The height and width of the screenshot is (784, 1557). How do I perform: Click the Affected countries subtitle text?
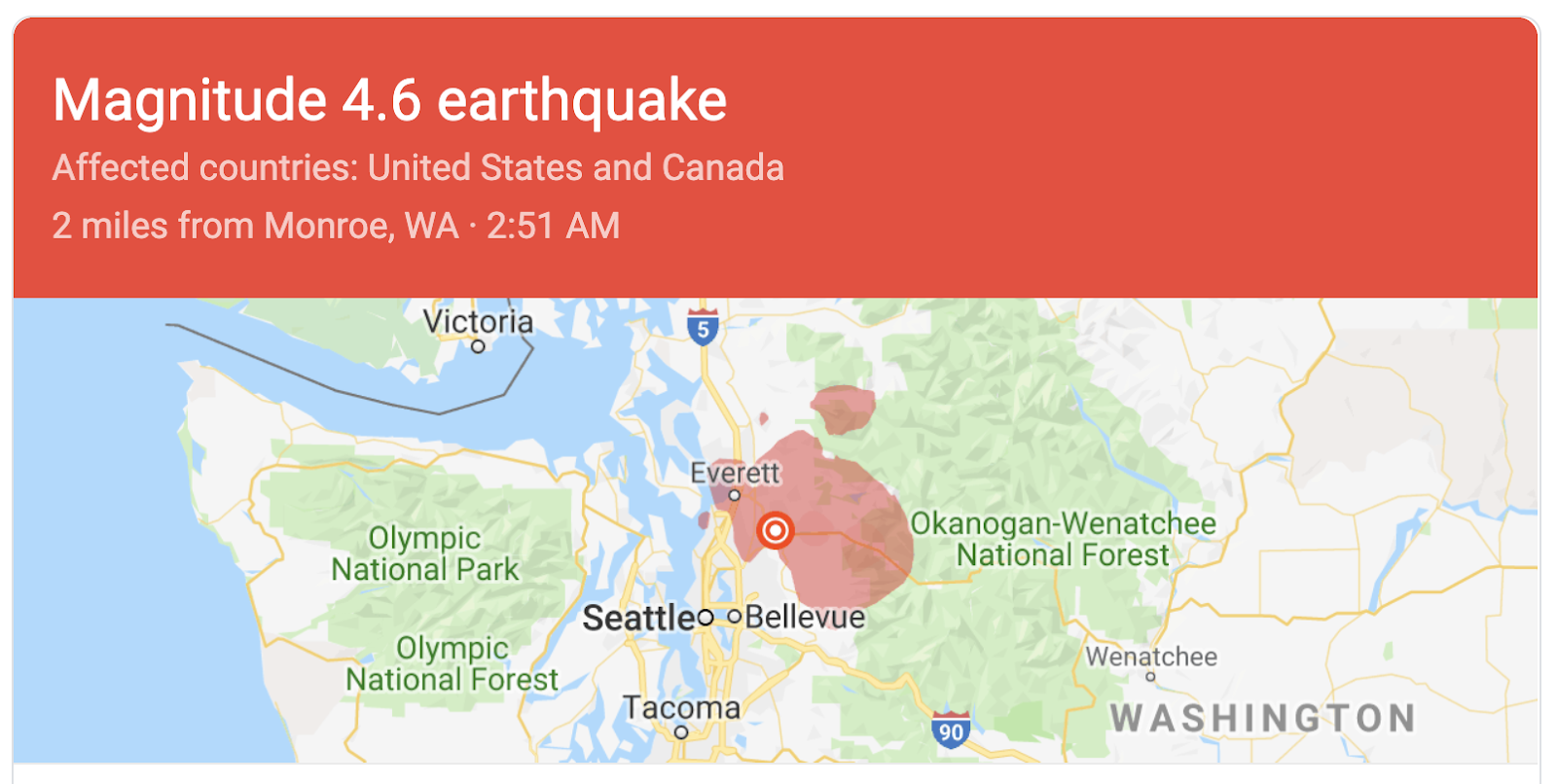pyautogui.click(x=418, y=167)
